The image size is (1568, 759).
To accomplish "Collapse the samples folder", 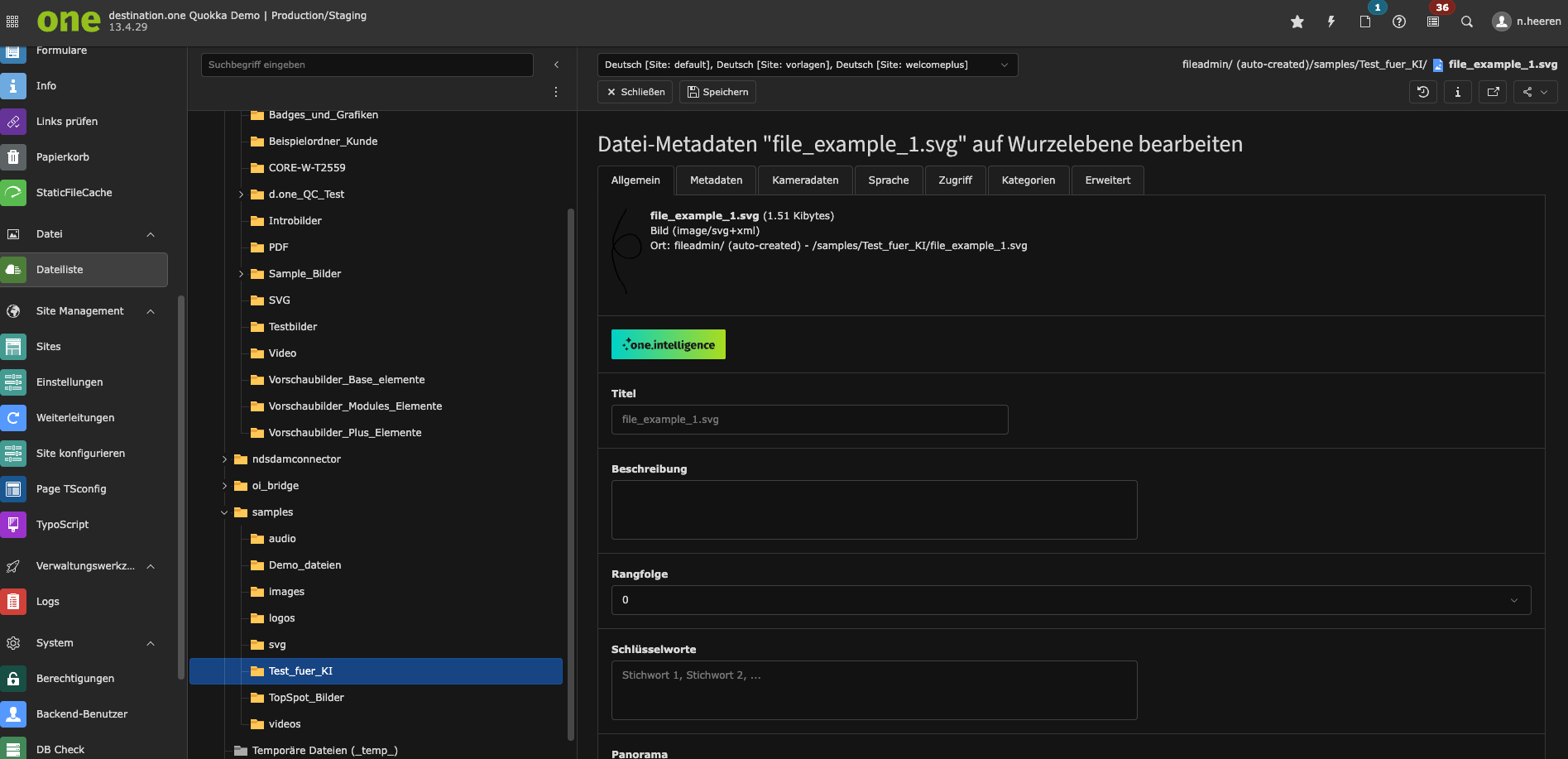I will tap(224, 512).
